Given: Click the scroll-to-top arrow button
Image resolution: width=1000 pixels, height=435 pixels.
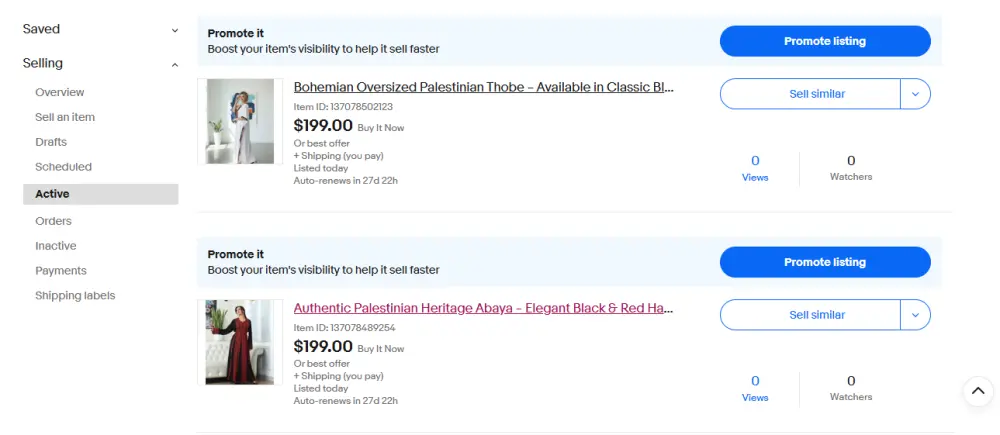Looking at the screenshot, I should pos(978,391).
